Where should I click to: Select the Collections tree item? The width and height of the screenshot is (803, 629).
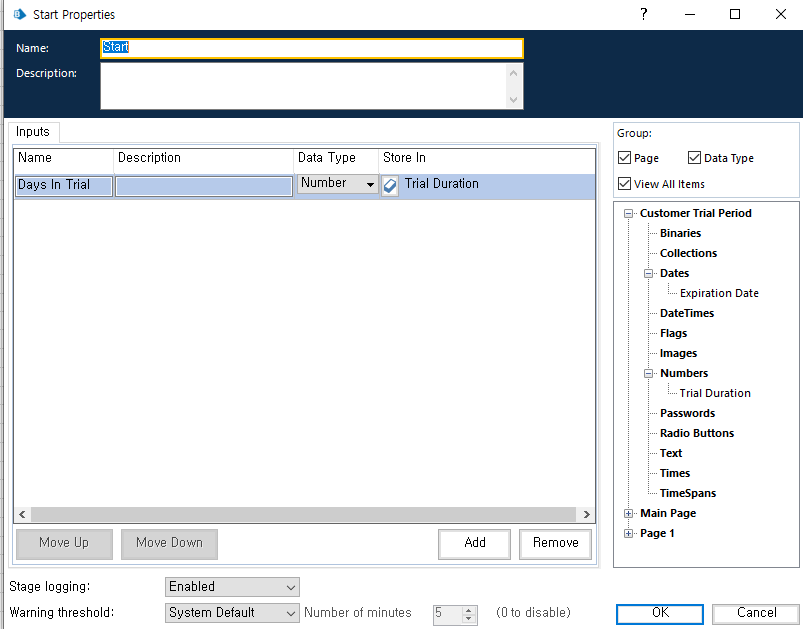coord(688,254)
